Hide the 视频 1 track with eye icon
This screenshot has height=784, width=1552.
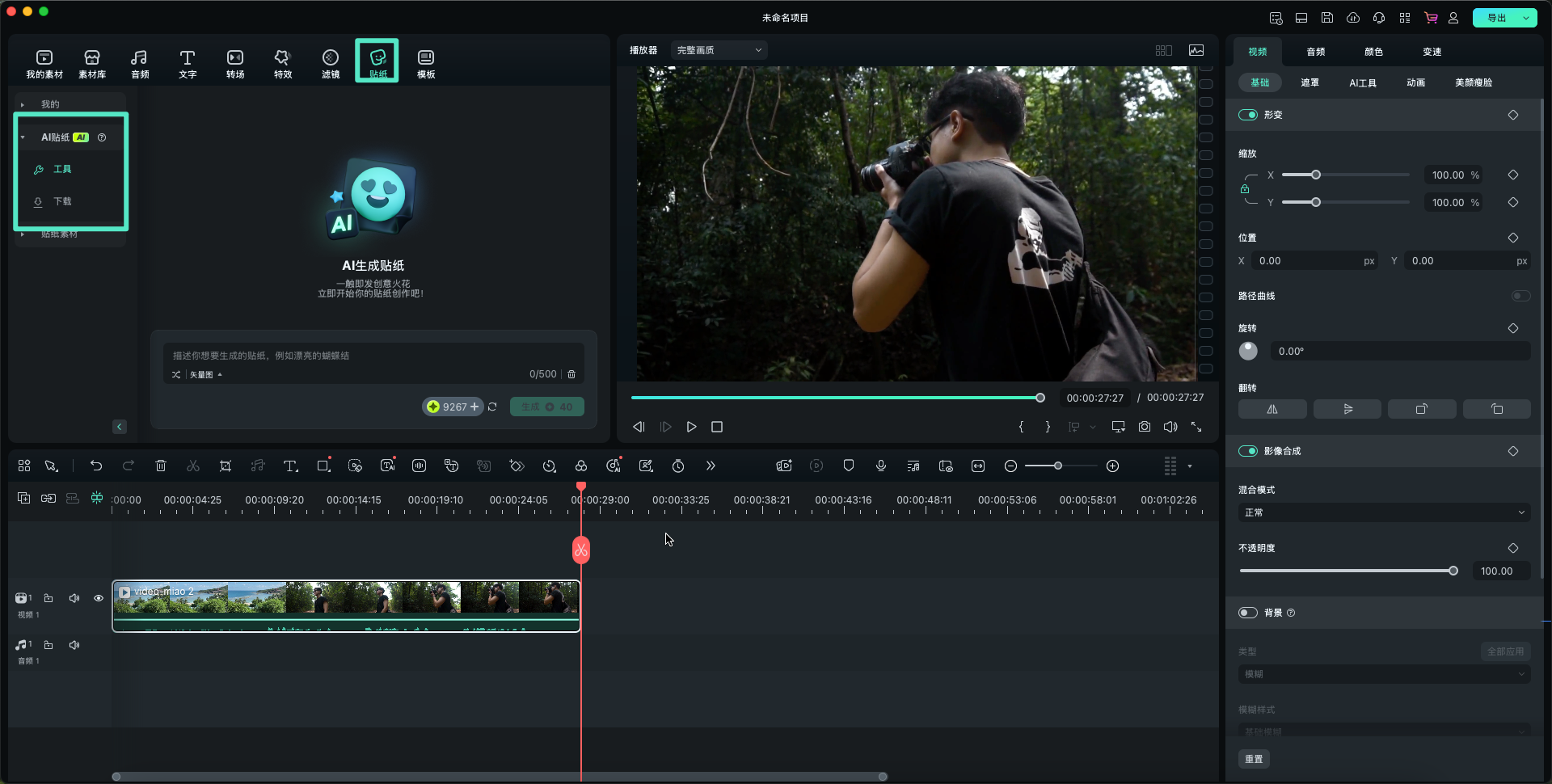[99, 598]
